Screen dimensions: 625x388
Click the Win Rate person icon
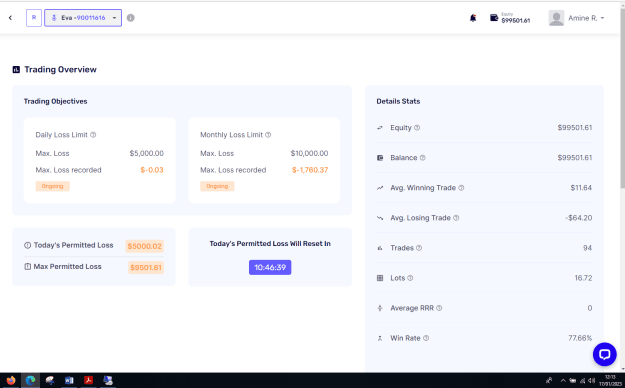pyautogui.click(x=380, y=338)
